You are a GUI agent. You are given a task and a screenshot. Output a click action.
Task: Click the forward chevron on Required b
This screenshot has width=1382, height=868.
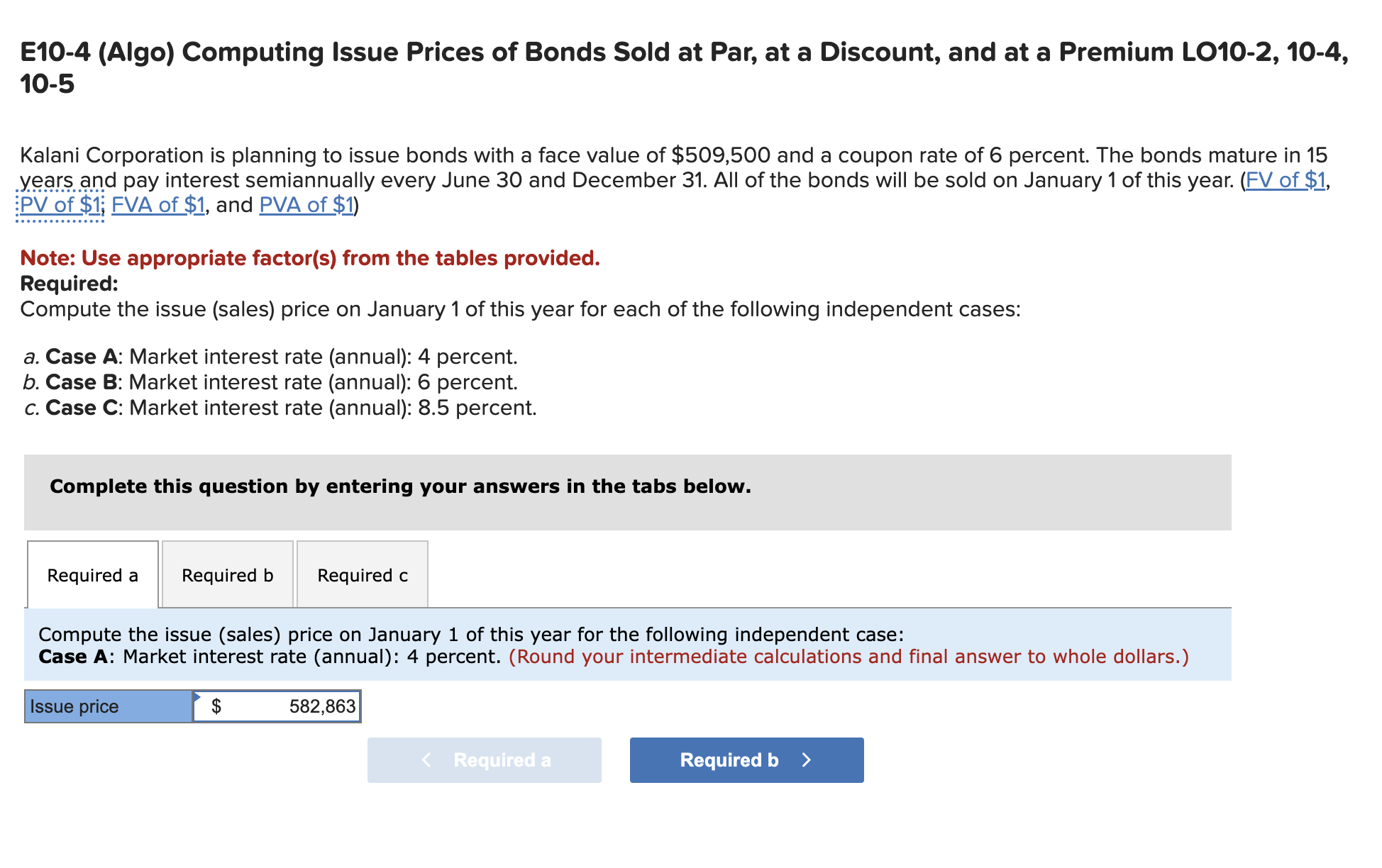coord(806,759)
